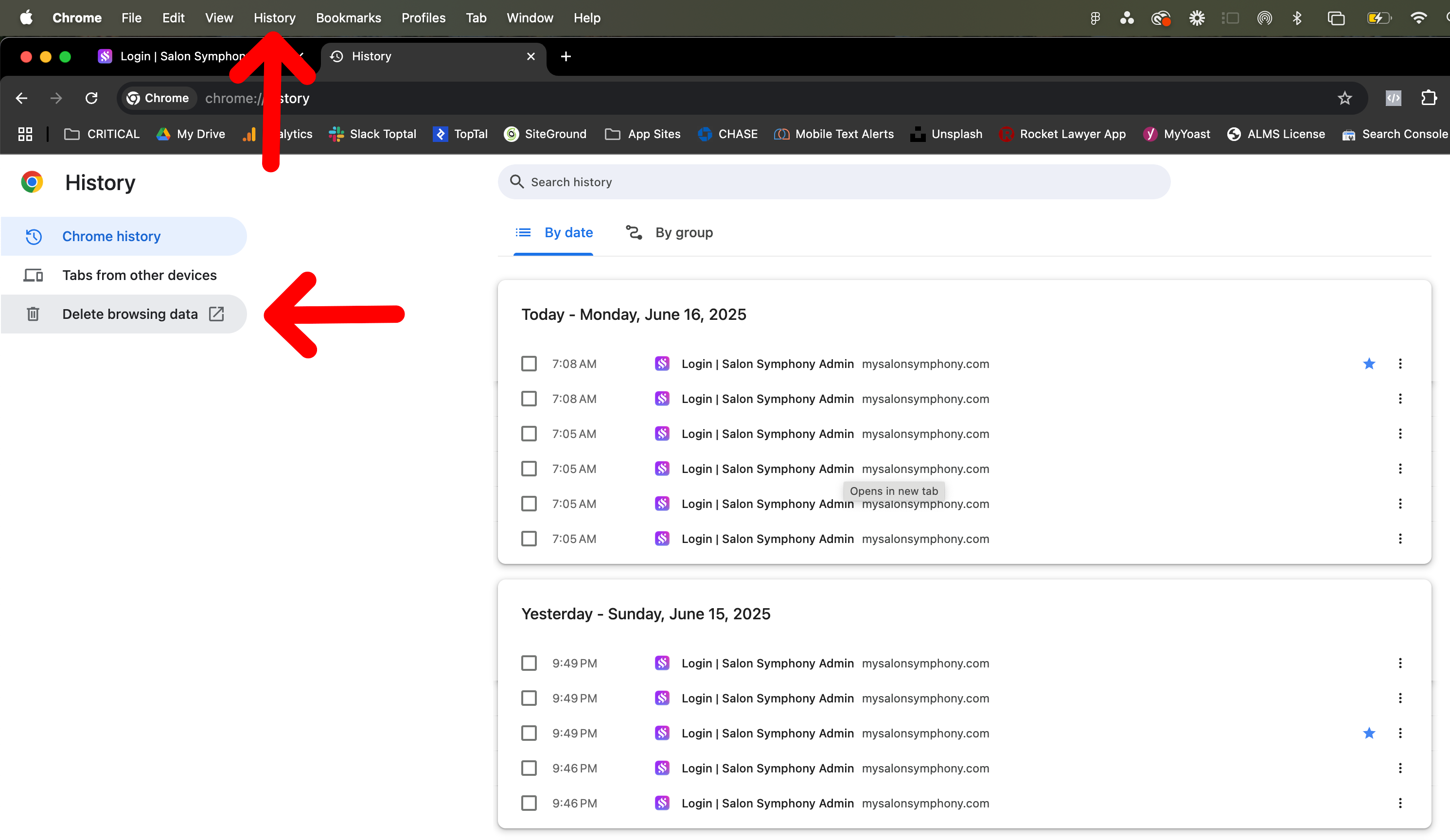This screenshot has height=840, width=1450.
Task: Open the Apple menu
Action: (26, 18)
